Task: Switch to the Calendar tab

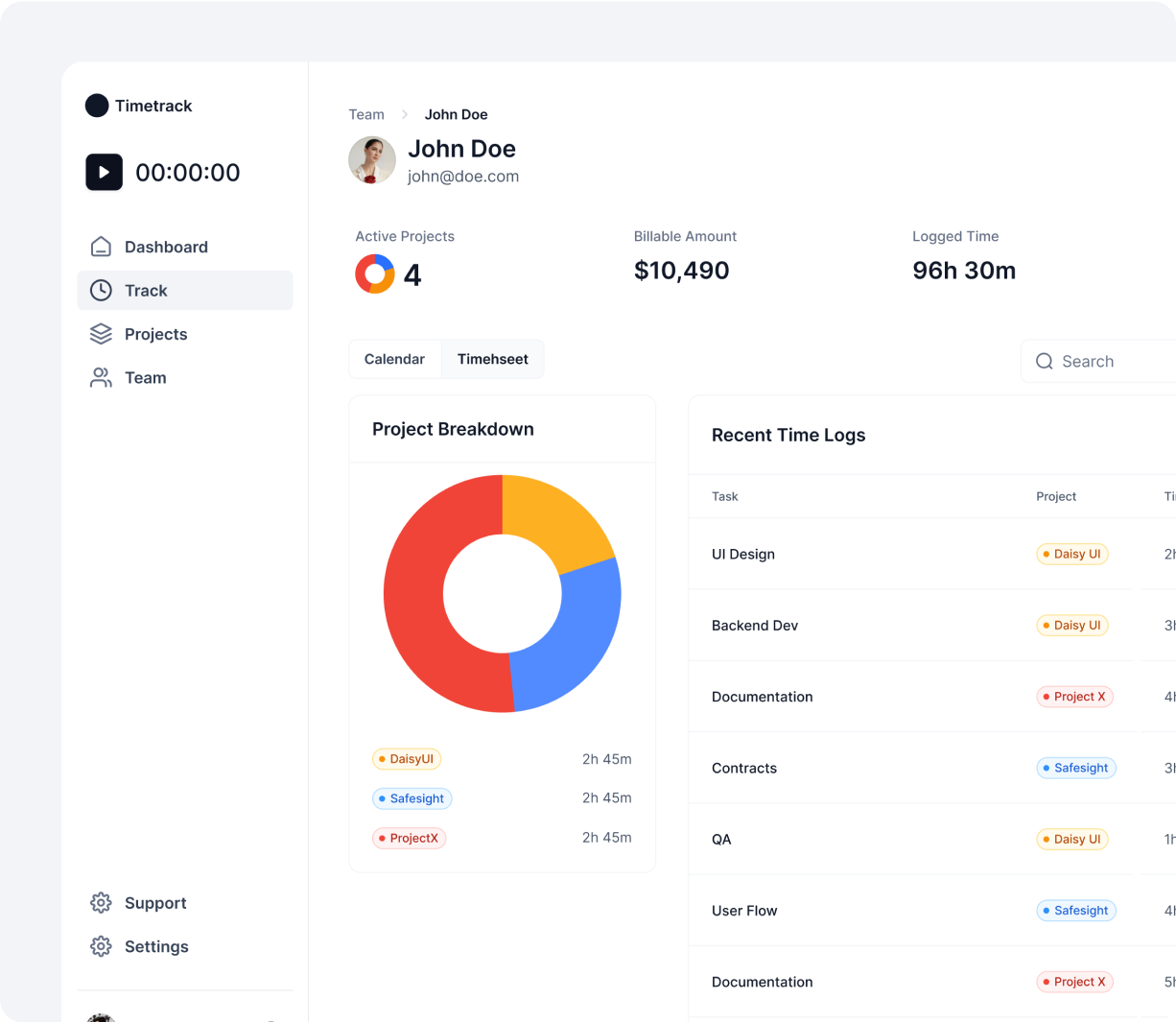Action: (394, 359)
